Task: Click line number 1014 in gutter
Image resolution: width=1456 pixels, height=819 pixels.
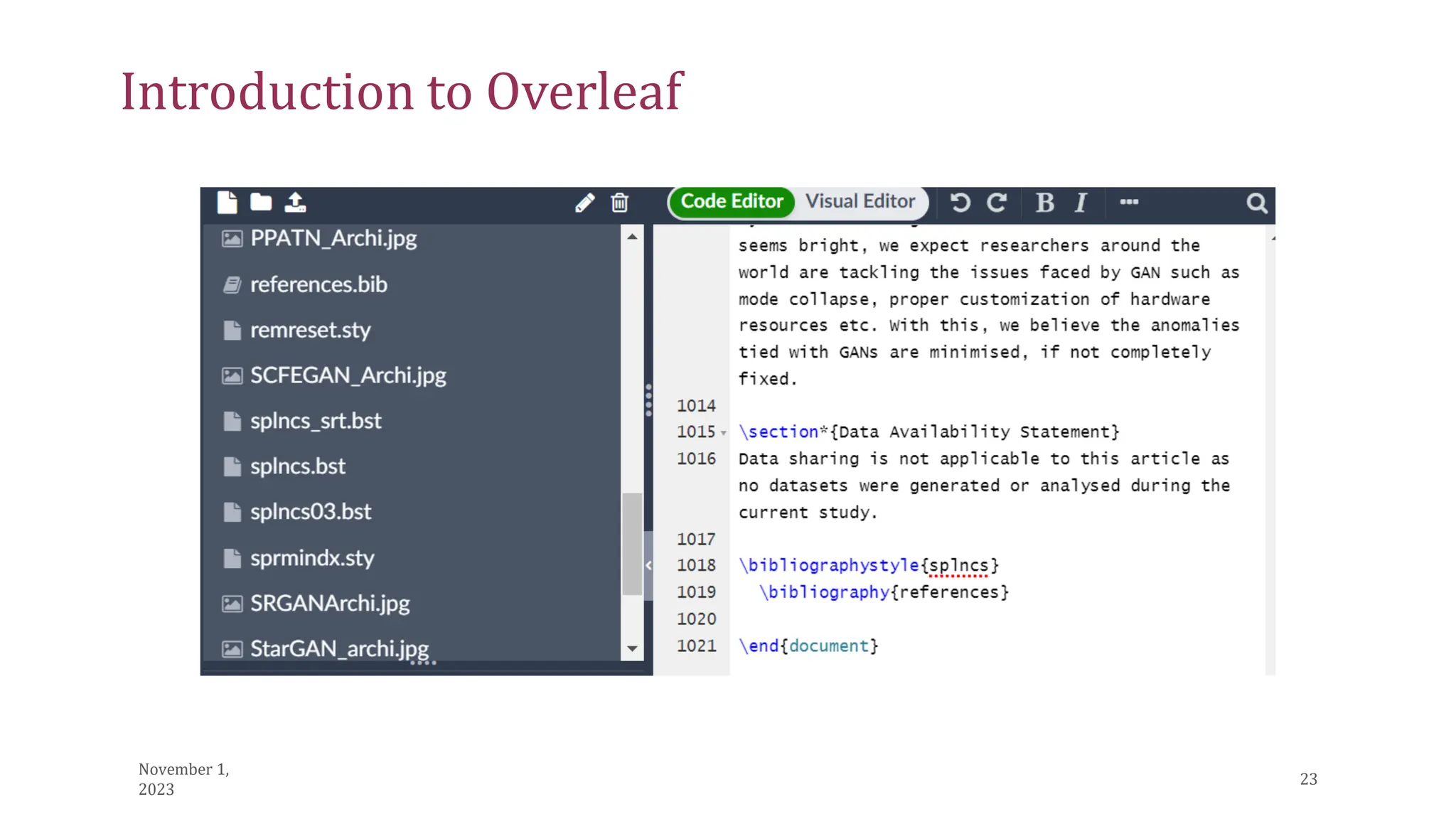Action: [696, 406]
